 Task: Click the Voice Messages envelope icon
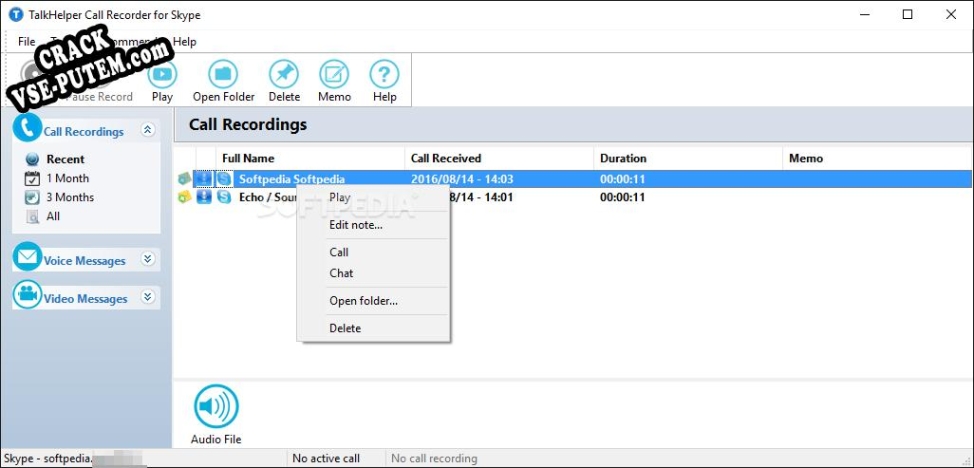[27, 258]
